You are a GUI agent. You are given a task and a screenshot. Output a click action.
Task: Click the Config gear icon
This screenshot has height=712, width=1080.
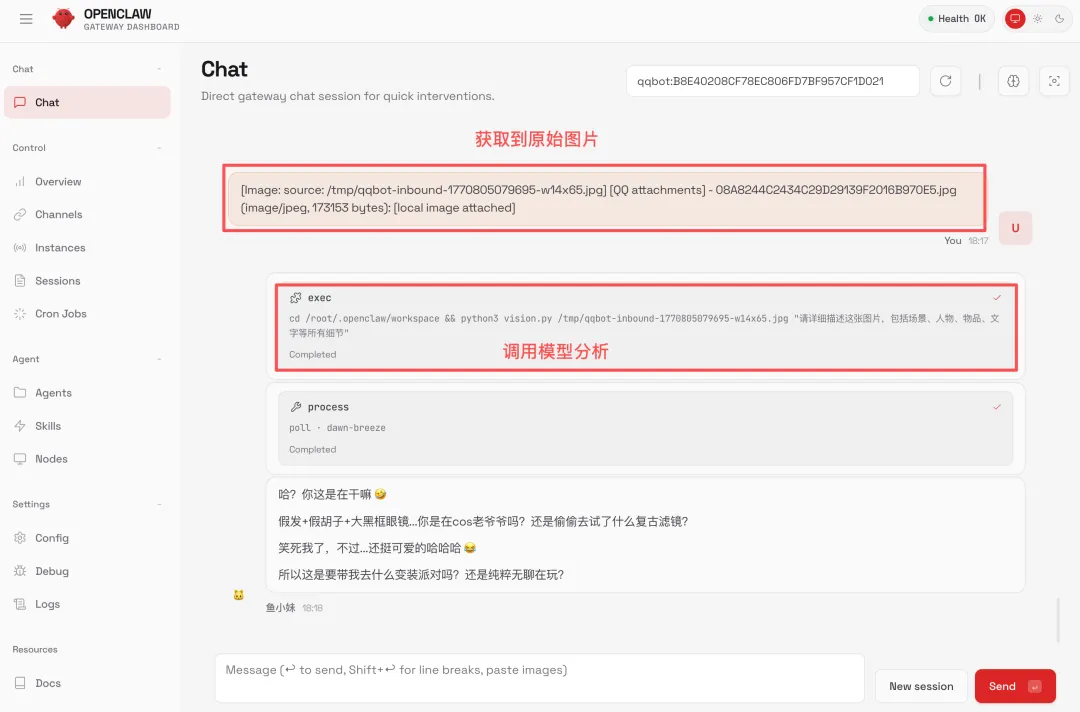[20, 538]
